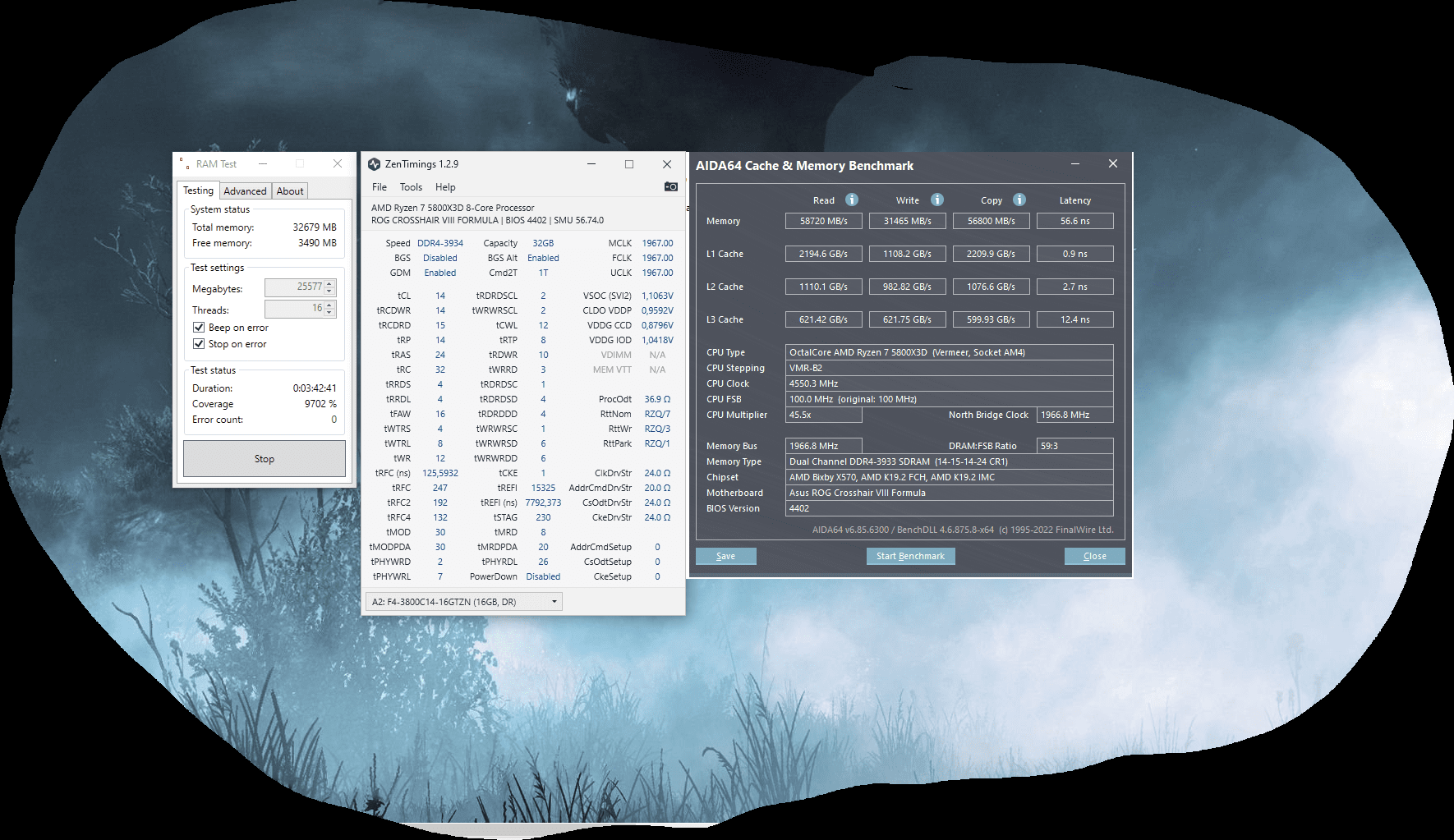Click the tRFC (ns) value 125,5932

pos(440,473)
